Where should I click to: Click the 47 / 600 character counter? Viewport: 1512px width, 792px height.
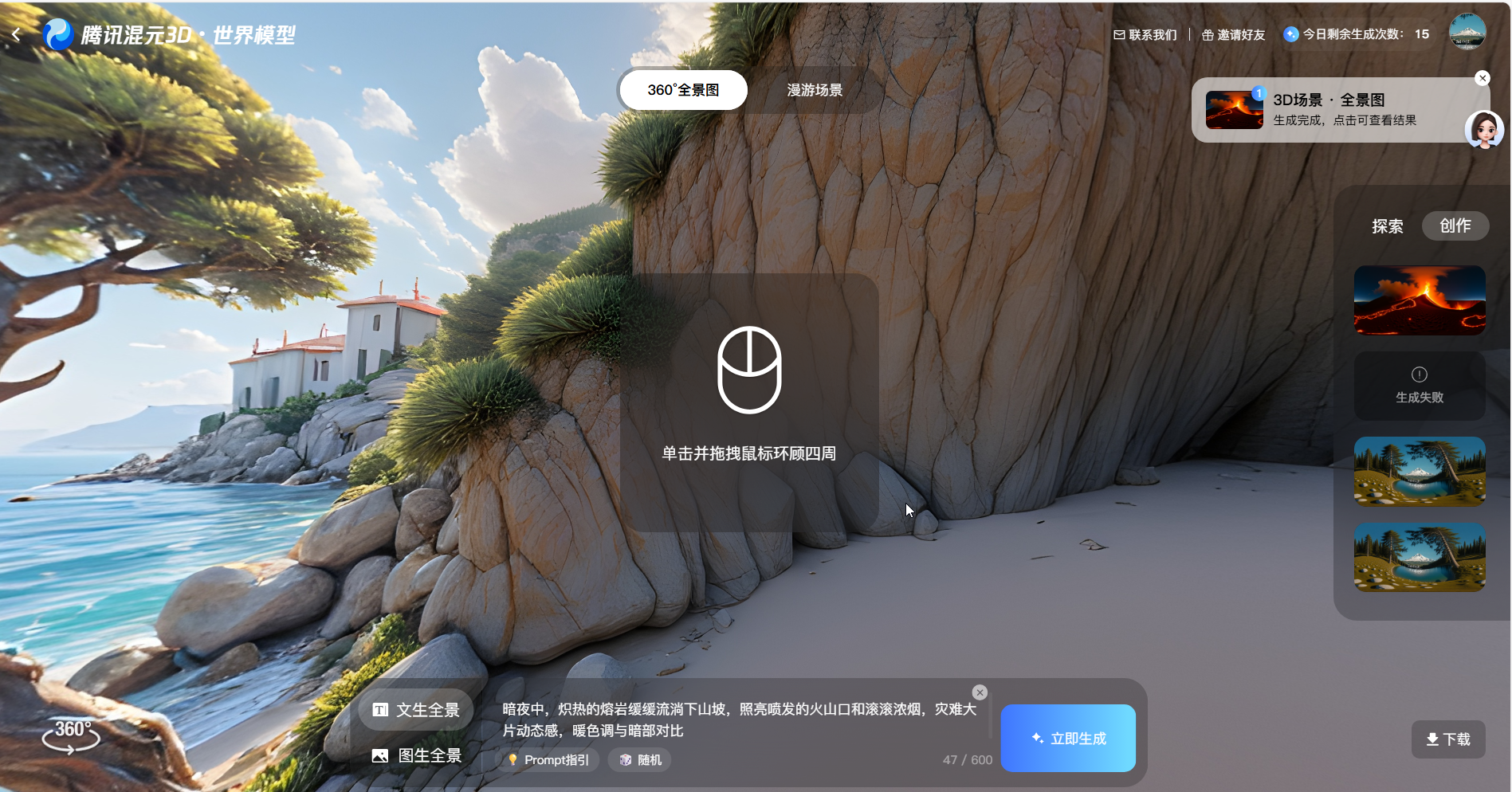[968, 760]
